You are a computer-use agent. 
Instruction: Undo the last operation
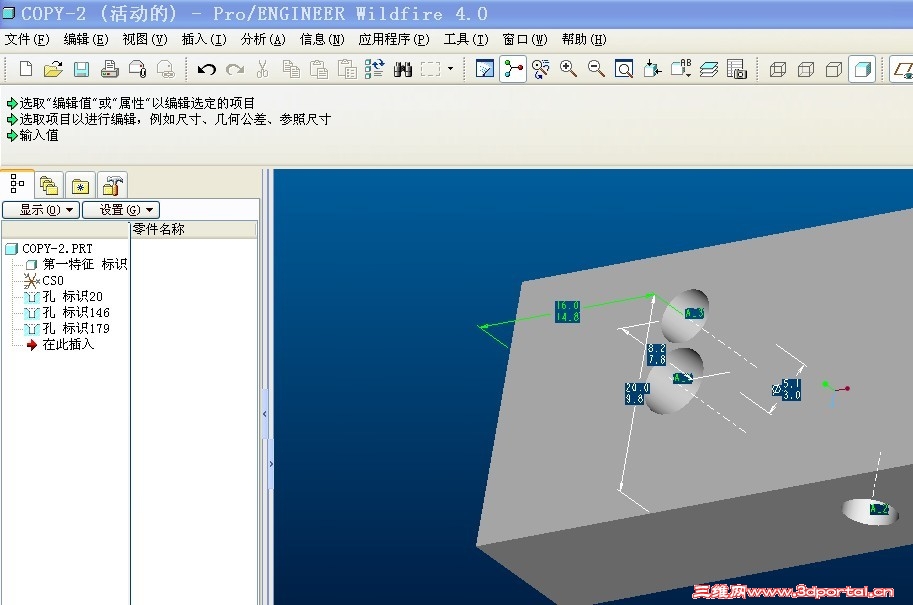[x=206, y=69]
